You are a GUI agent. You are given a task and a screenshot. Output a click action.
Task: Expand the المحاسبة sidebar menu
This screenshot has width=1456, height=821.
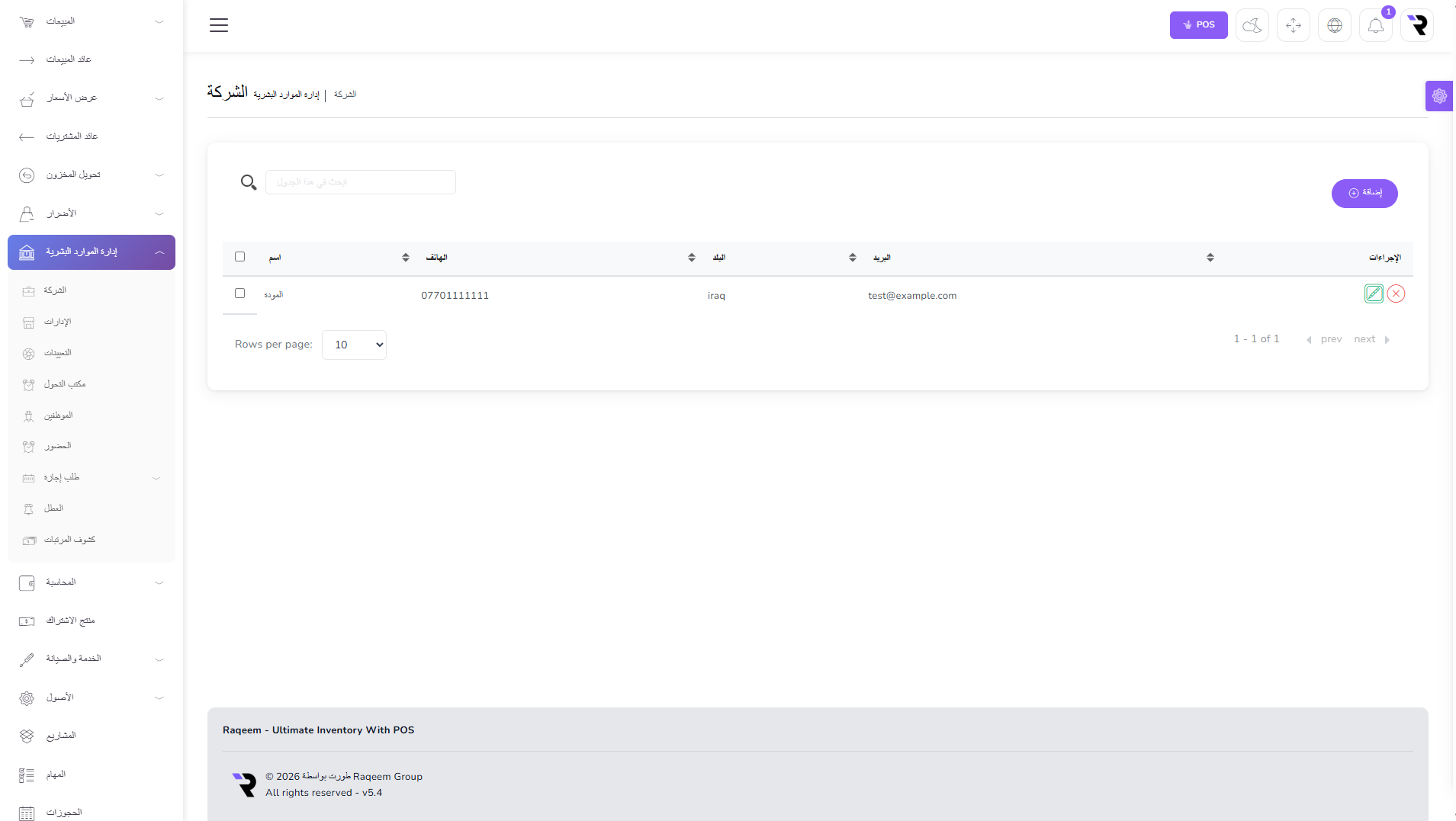pos(92,582)
